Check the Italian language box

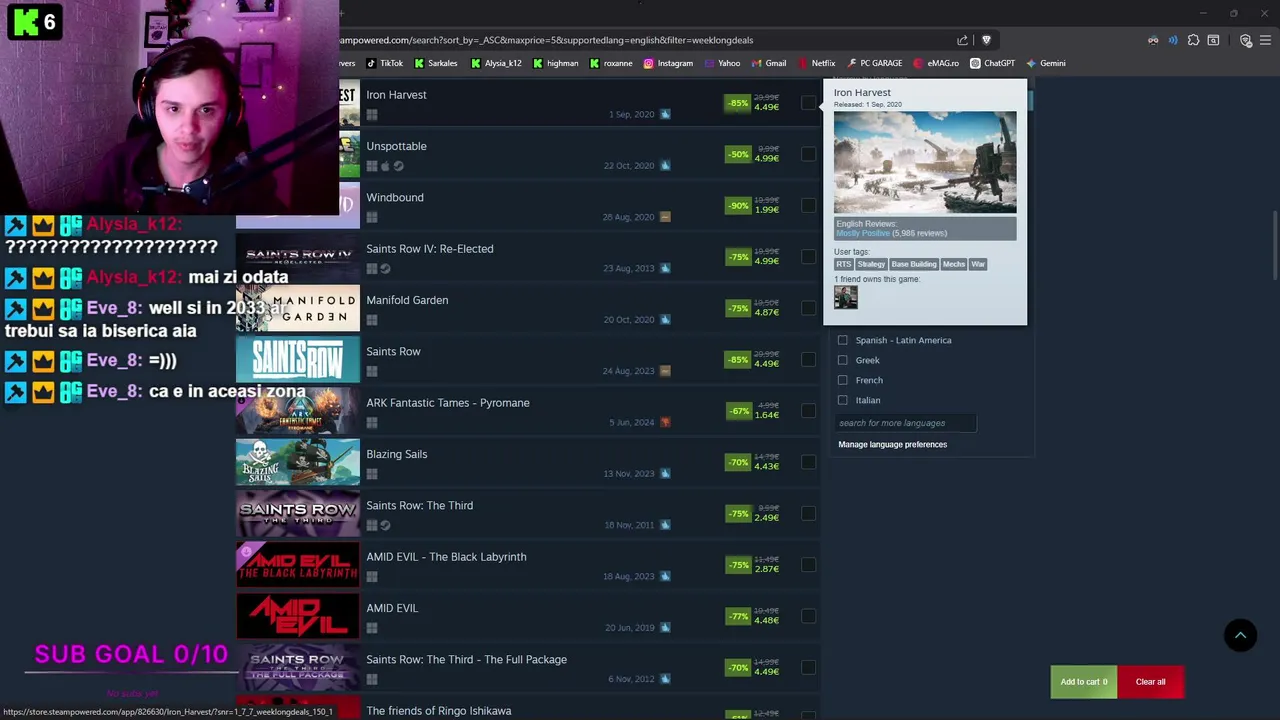843,400
